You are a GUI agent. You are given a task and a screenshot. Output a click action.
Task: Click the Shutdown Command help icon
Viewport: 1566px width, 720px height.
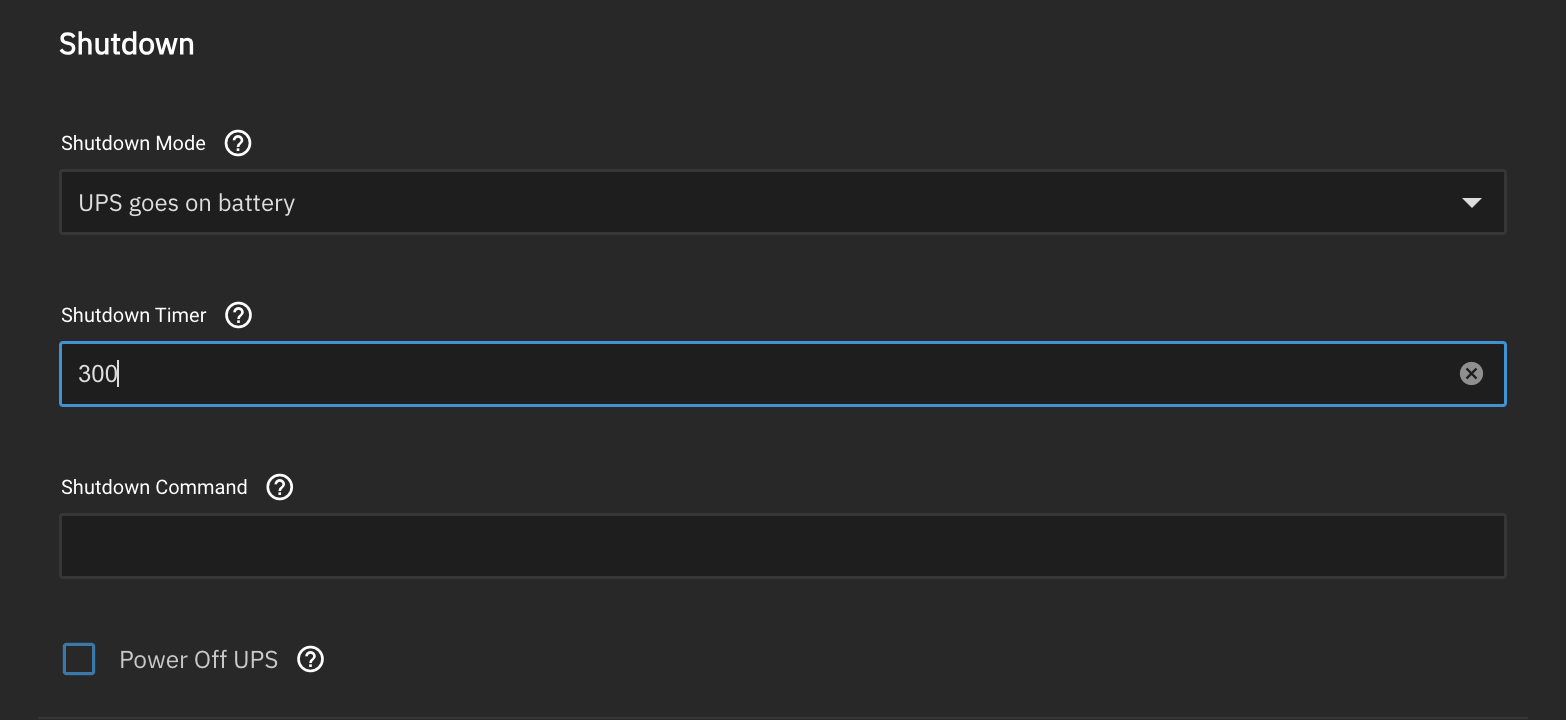point(280,487)
